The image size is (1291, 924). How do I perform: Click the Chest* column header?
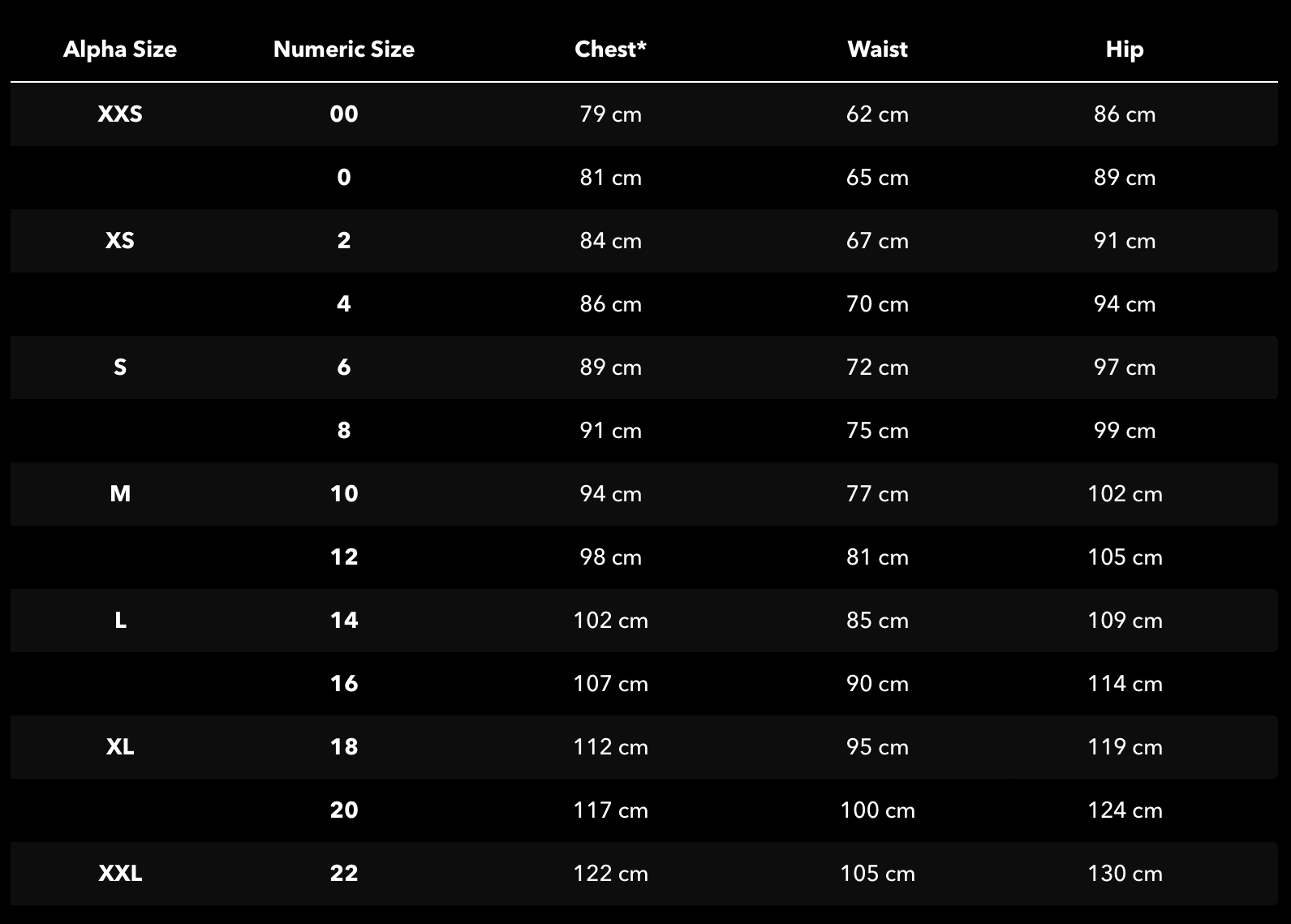point(610,49)
